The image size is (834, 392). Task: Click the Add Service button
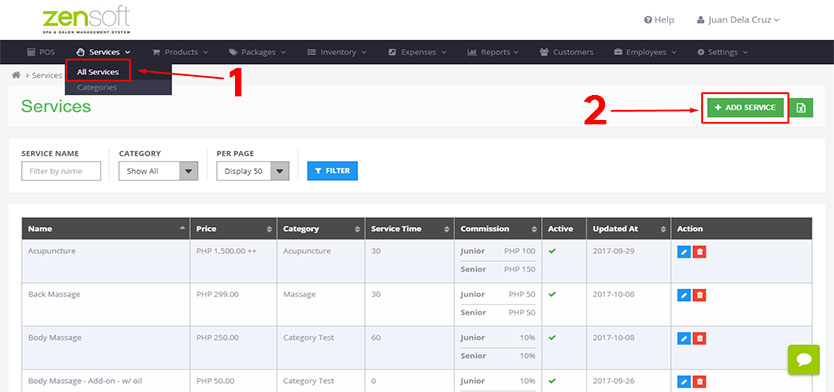[x=745, y=107]
